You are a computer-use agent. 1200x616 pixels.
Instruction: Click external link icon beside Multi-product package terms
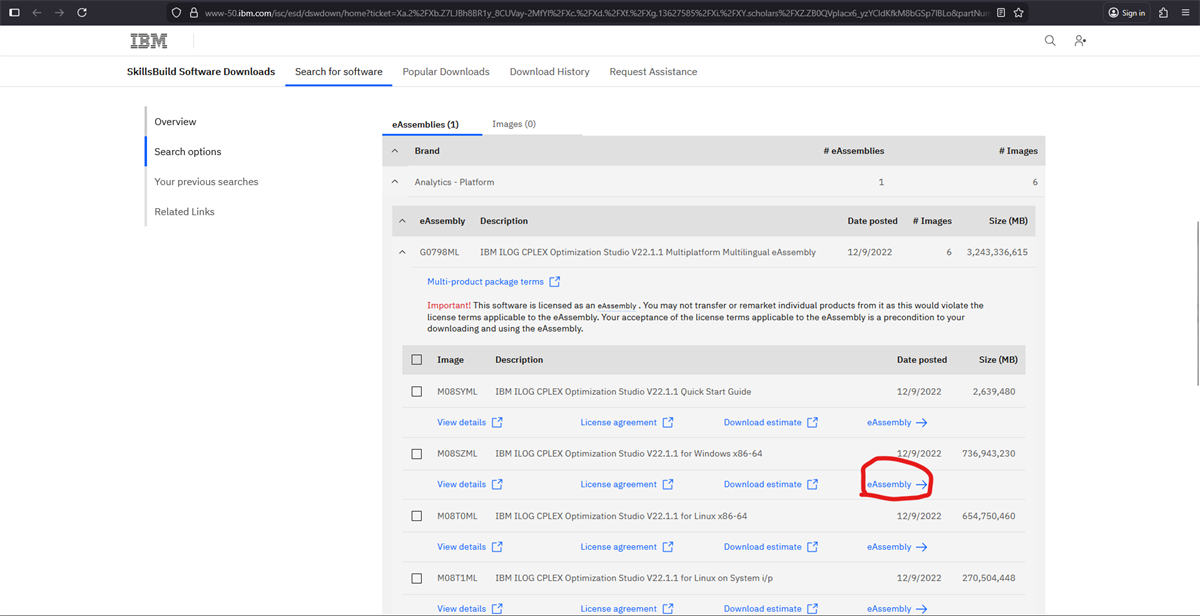point(555,282)
